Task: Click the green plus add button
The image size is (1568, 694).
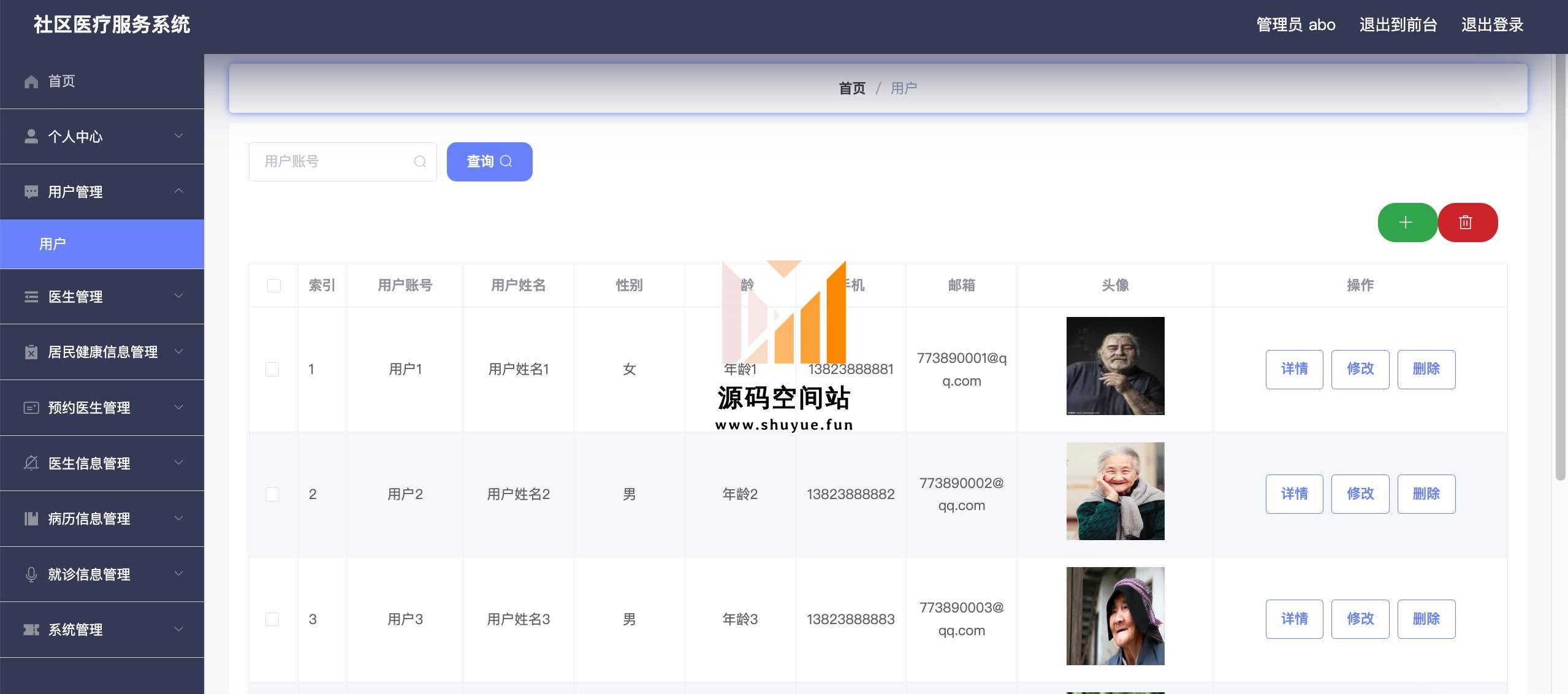Action: tap(1407, 223)
